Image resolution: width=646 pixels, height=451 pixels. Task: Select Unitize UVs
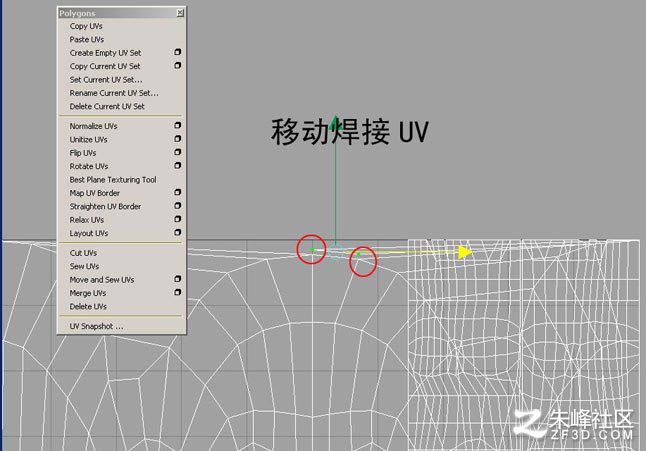pos(88,140)
